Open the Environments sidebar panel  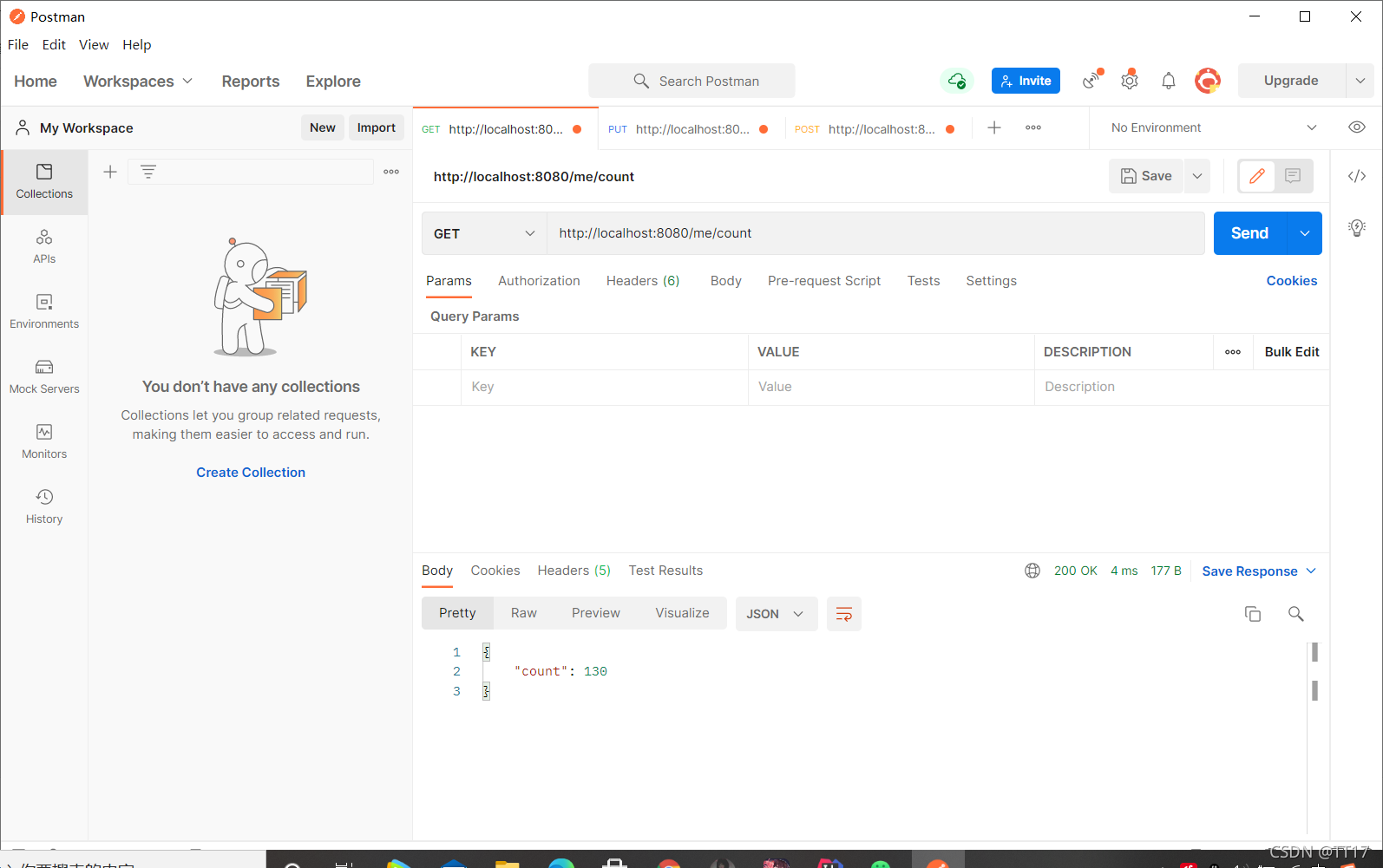click(44, 312)
